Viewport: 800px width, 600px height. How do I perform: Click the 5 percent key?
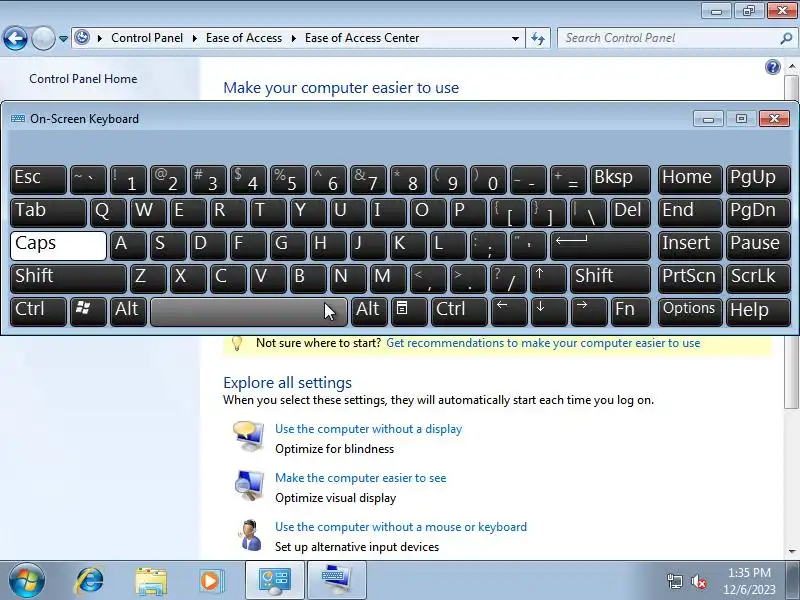click(x=288, y=180)
